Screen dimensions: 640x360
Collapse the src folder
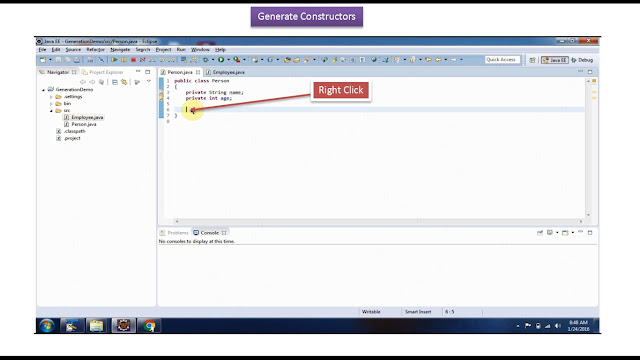(51, 111)
